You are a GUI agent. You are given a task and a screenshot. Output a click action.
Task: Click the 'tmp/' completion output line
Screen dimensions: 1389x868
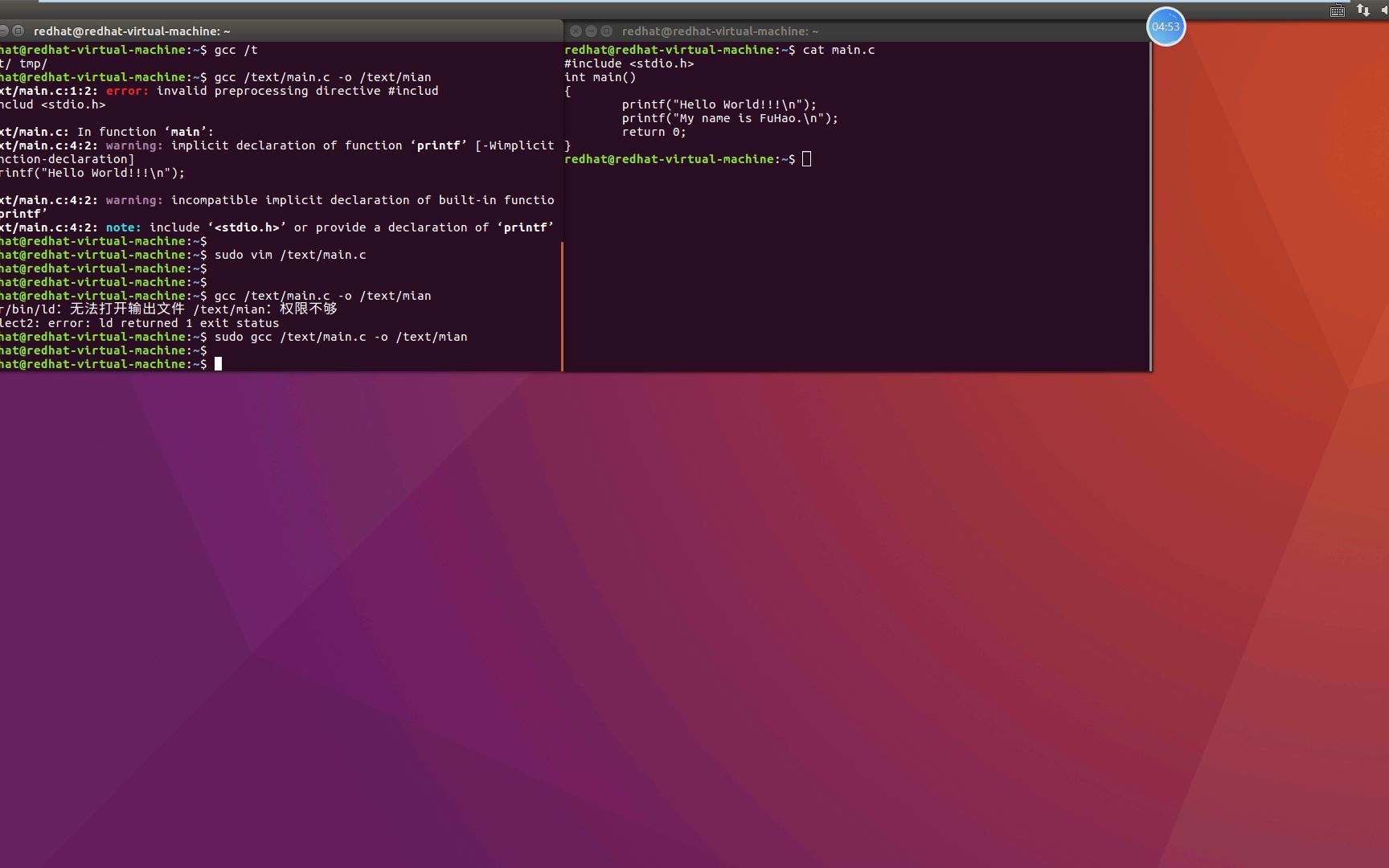click(24, 63)
